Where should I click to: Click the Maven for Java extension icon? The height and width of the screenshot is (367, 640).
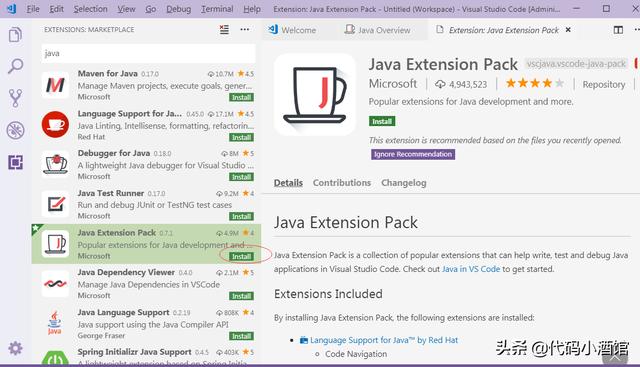pos(55,85)
